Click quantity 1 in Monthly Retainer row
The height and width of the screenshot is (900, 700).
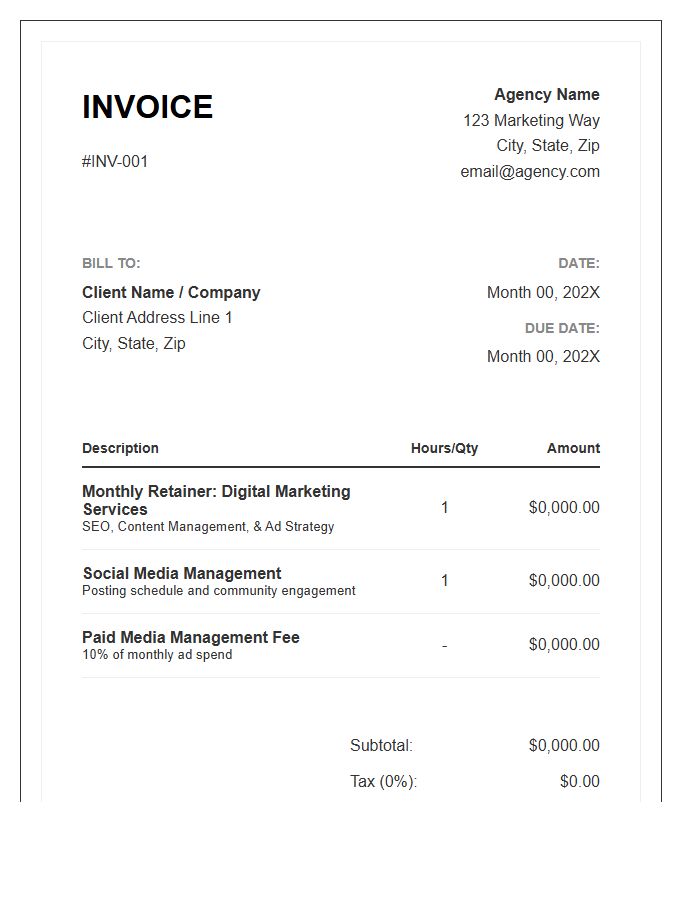[x=445, y=507]
